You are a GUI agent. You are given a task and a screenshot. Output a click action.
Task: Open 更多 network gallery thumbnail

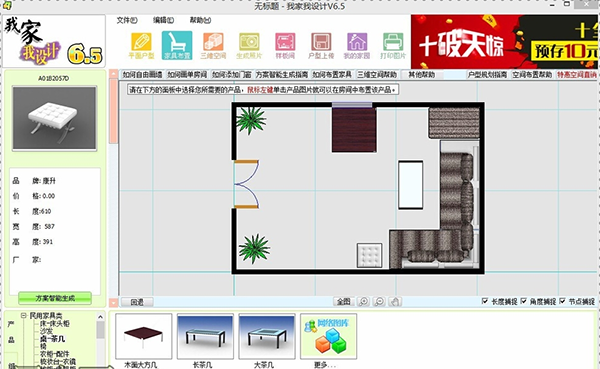(x=328, y=336)
